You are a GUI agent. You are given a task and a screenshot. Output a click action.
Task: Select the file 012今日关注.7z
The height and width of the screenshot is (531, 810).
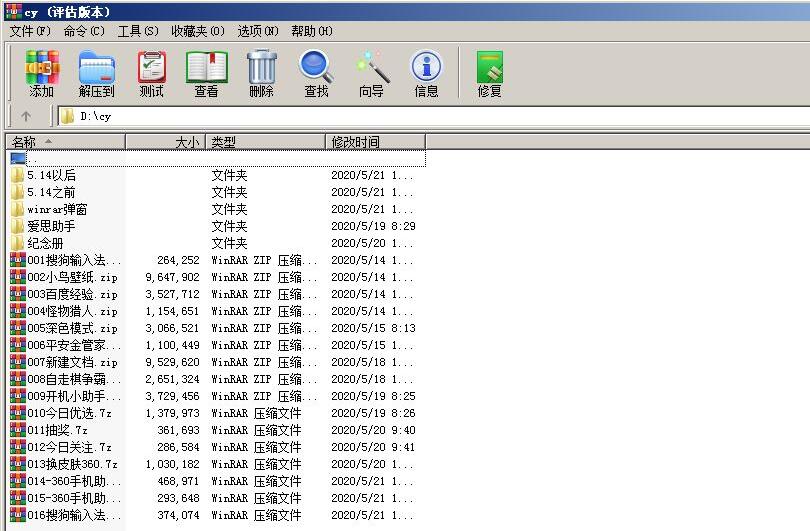click(x=69, y=447)
